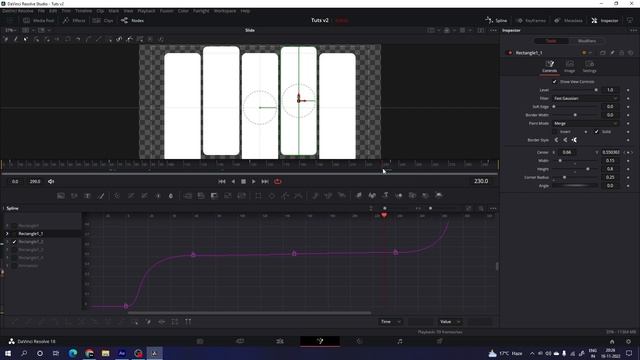This screenshot has width=640, height=360.
Task: Open the Workspace menu
Action: (225, 11)
